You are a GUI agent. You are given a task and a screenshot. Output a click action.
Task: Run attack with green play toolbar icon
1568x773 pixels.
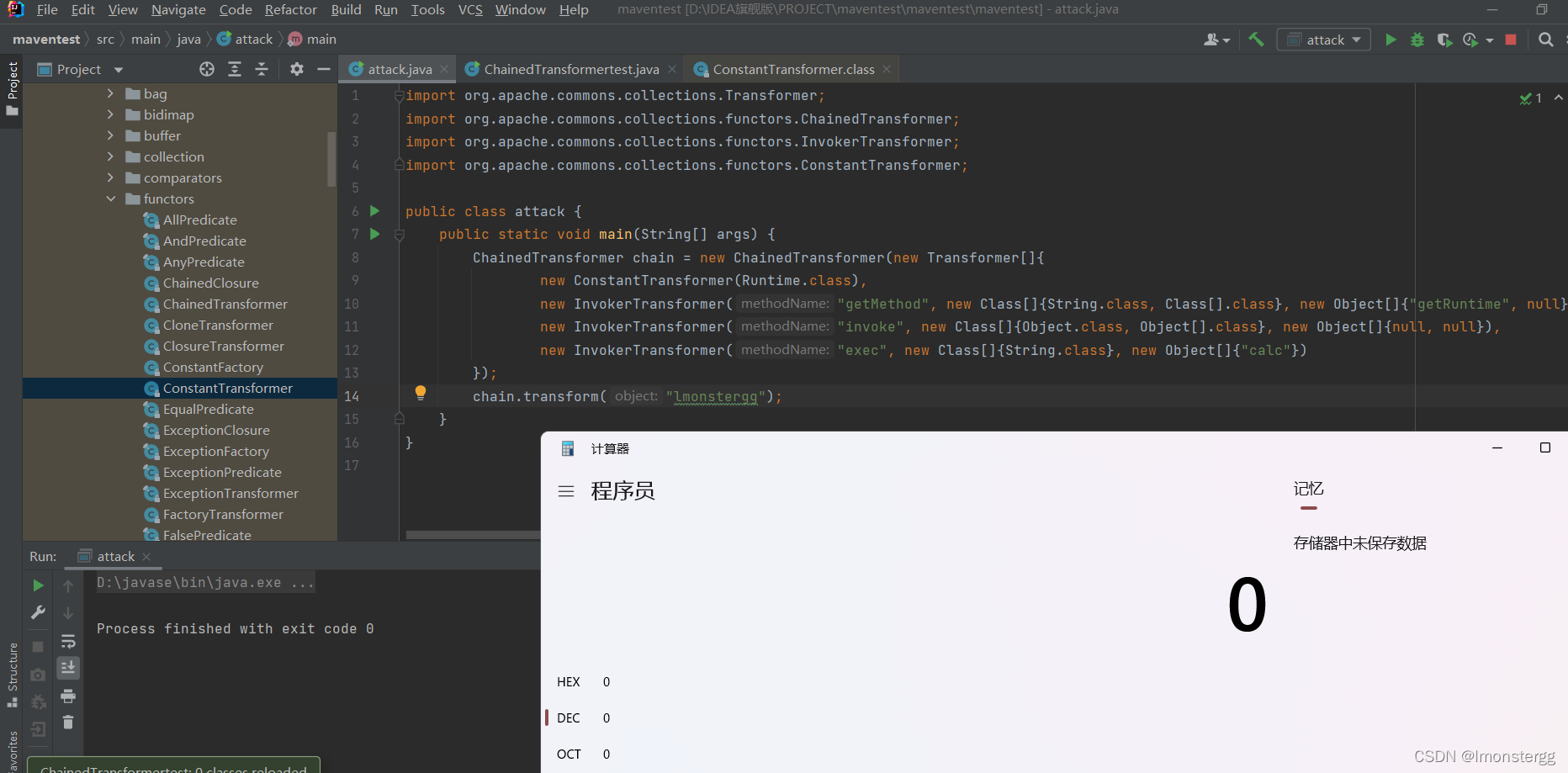pos(1391,40)
